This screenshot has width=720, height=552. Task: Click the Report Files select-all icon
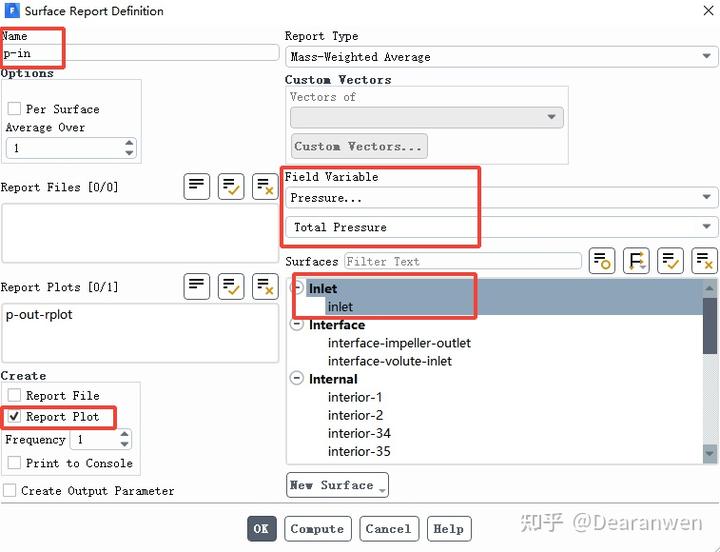[231, 186]
